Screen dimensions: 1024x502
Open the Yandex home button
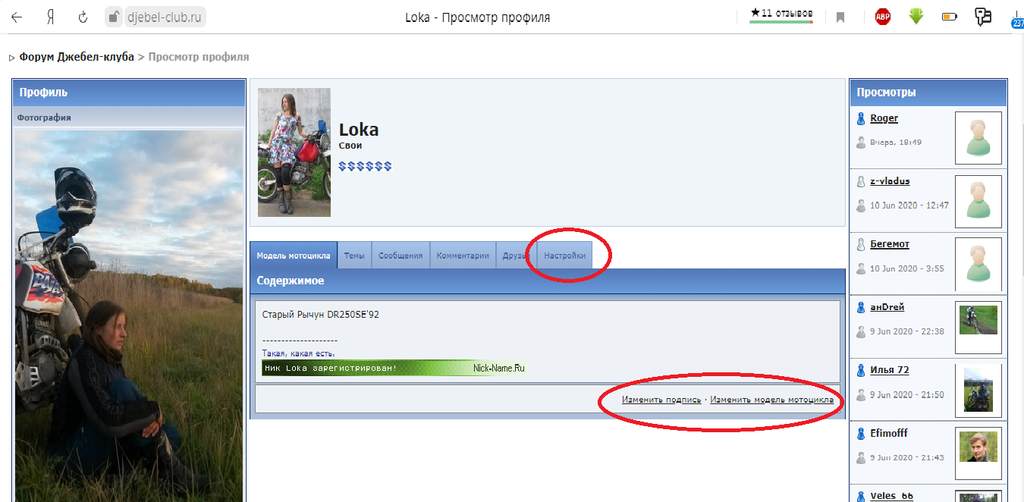tap(50, 18)
